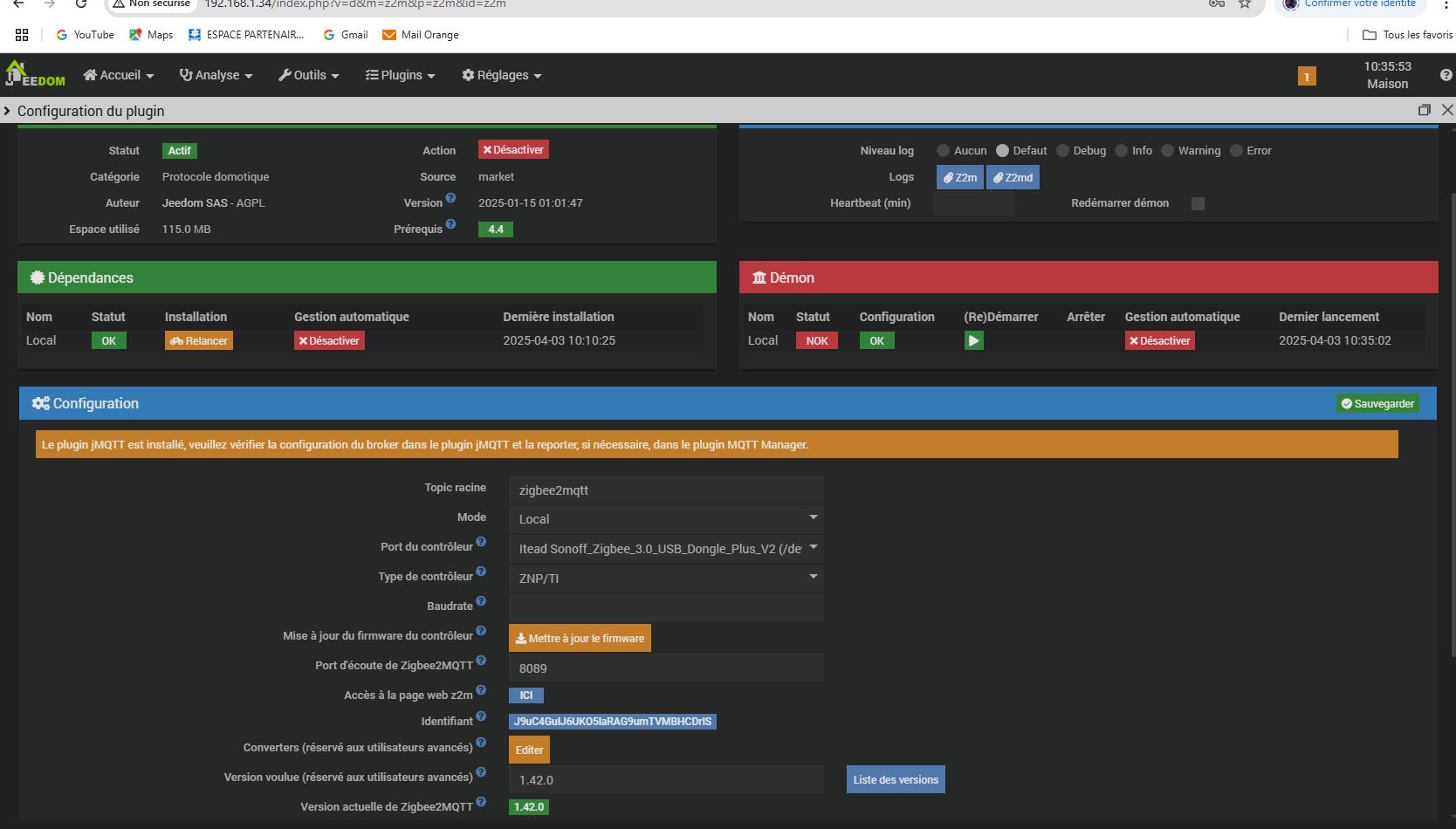Open the notification badge showing 1
The height and width of the screenshot is (829, 1456).
click(x=1306, y=77)
